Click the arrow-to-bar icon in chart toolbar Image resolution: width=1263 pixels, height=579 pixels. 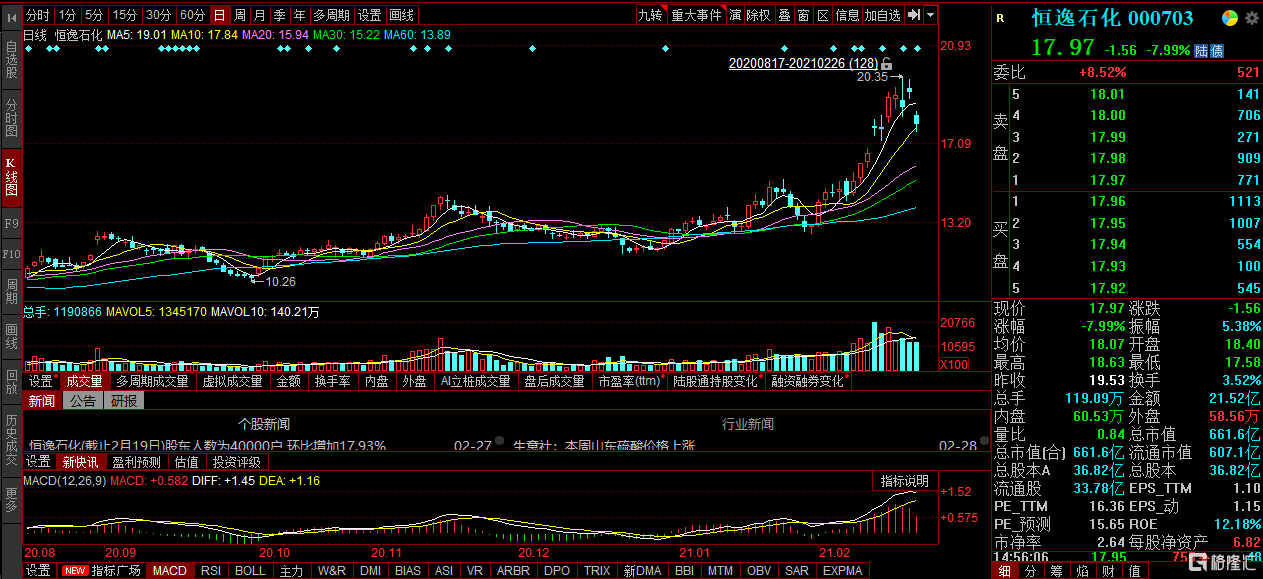914,15
